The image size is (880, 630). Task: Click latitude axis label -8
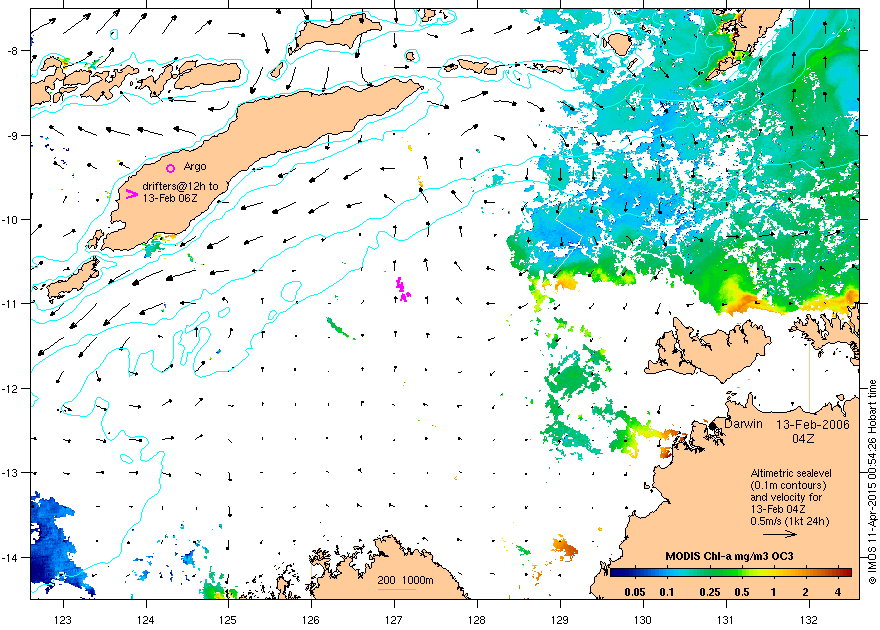[13, 50]
